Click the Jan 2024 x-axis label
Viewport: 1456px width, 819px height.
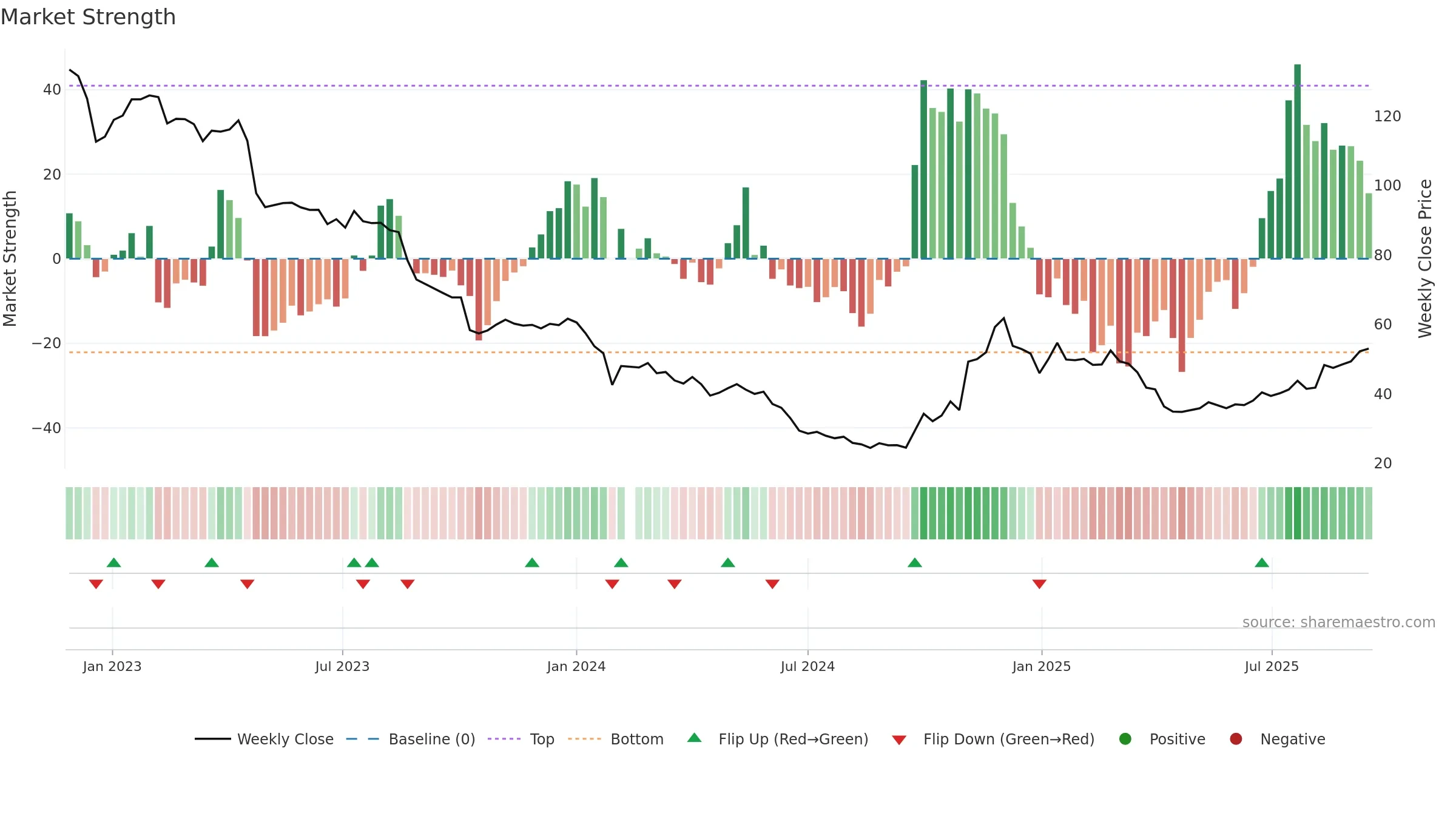[576, 666]
